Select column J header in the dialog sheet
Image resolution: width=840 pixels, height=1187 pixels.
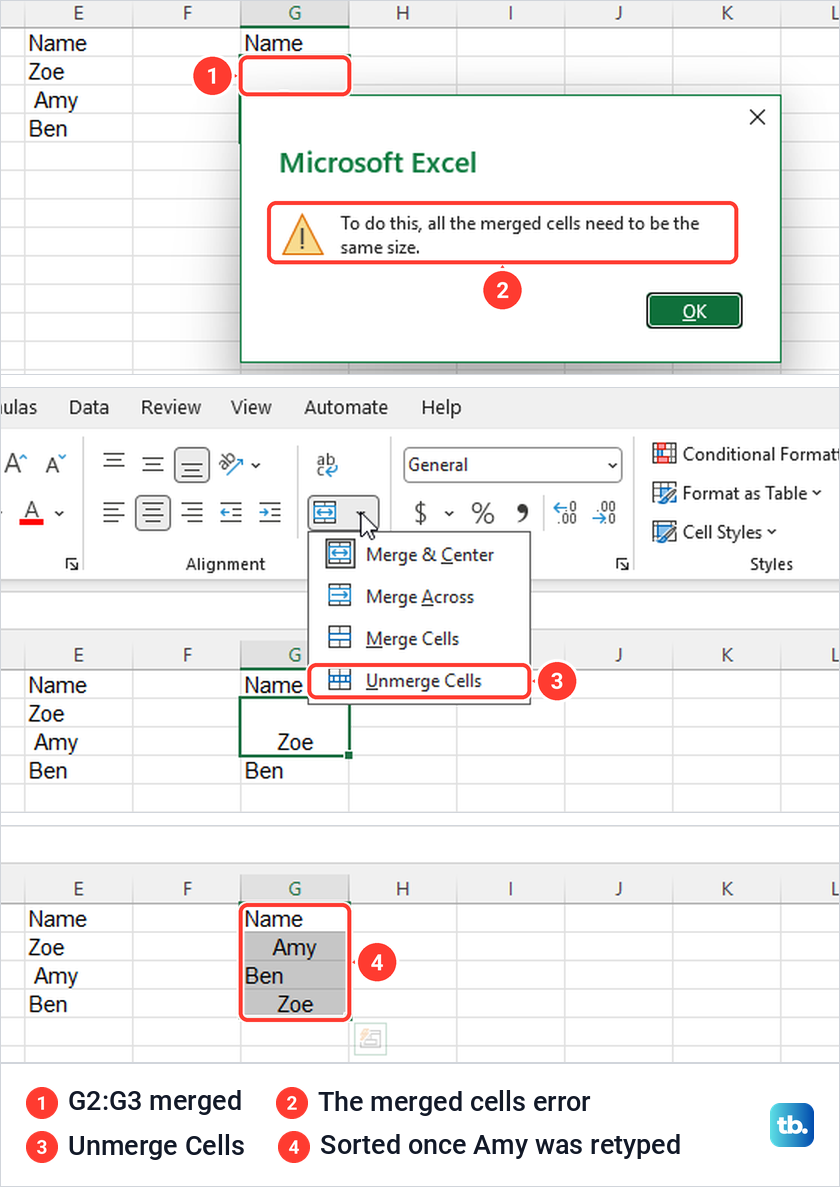[618, 13]
